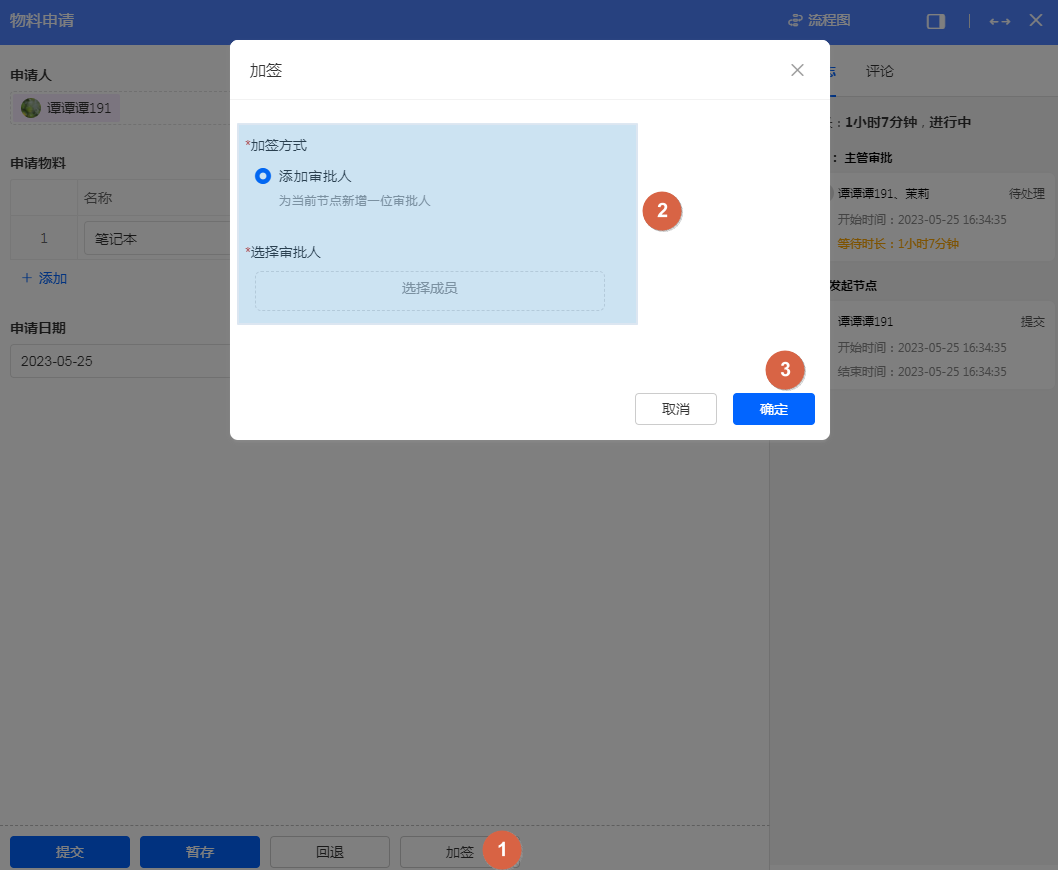Click the expand width arrows icon
This screenshot has height=870, width=1058.
tap(999, 21)
